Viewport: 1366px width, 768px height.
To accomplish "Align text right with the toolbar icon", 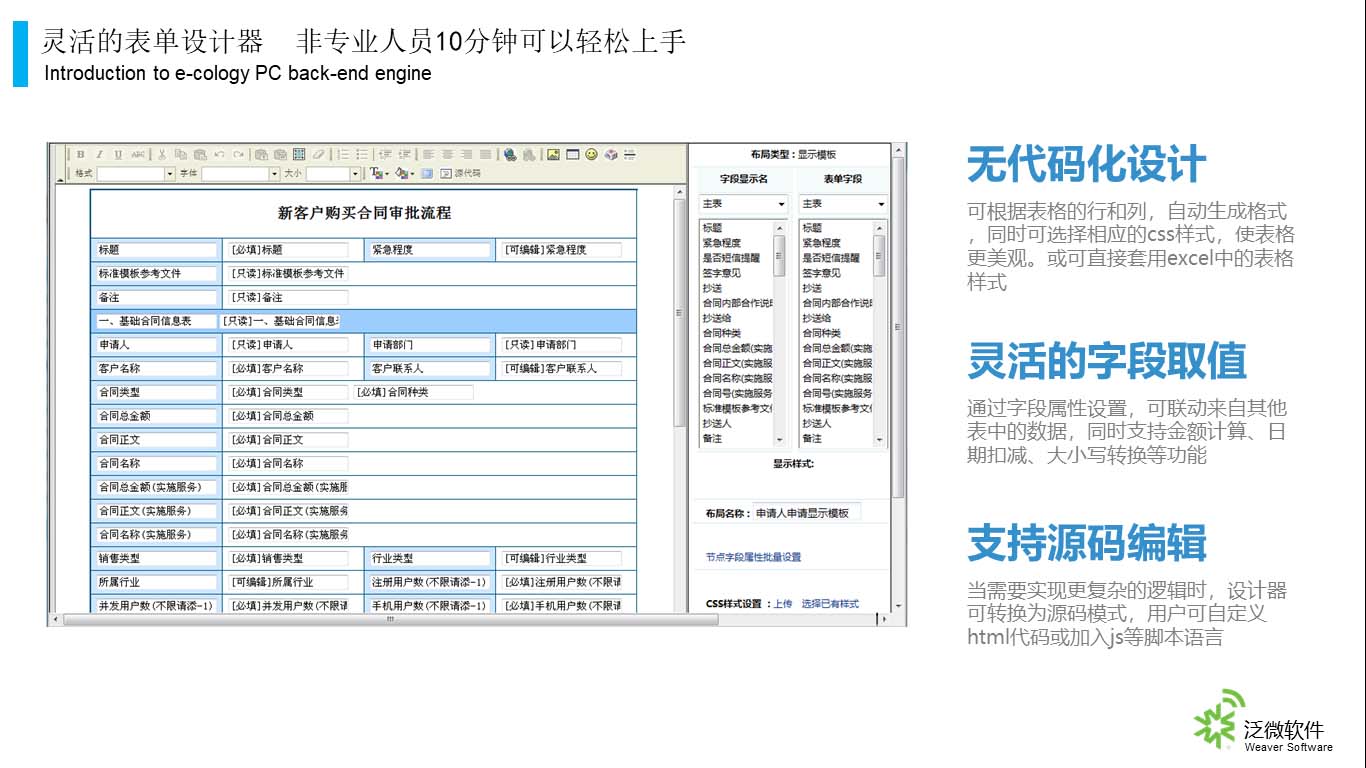I will point(467,154).
